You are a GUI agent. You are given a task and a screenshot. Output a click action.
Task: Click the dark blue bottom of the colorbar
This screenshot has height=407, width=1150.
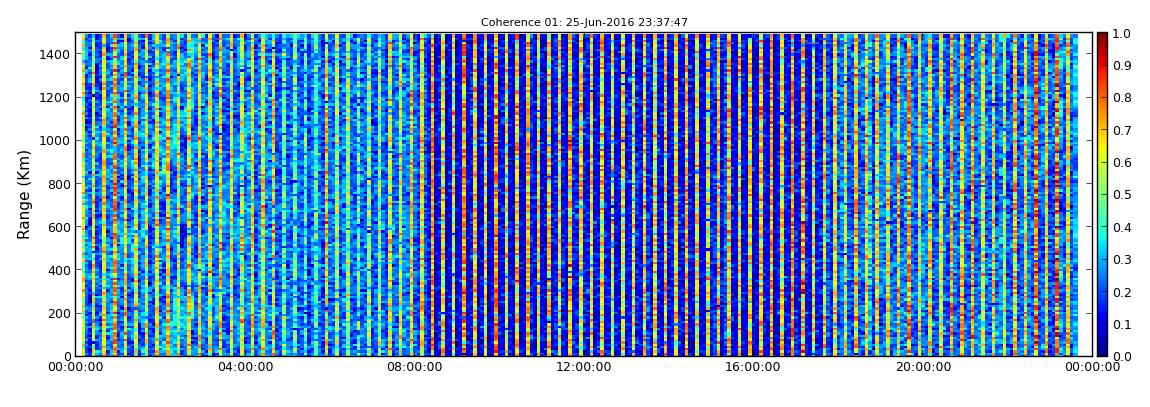[1102, 349]
